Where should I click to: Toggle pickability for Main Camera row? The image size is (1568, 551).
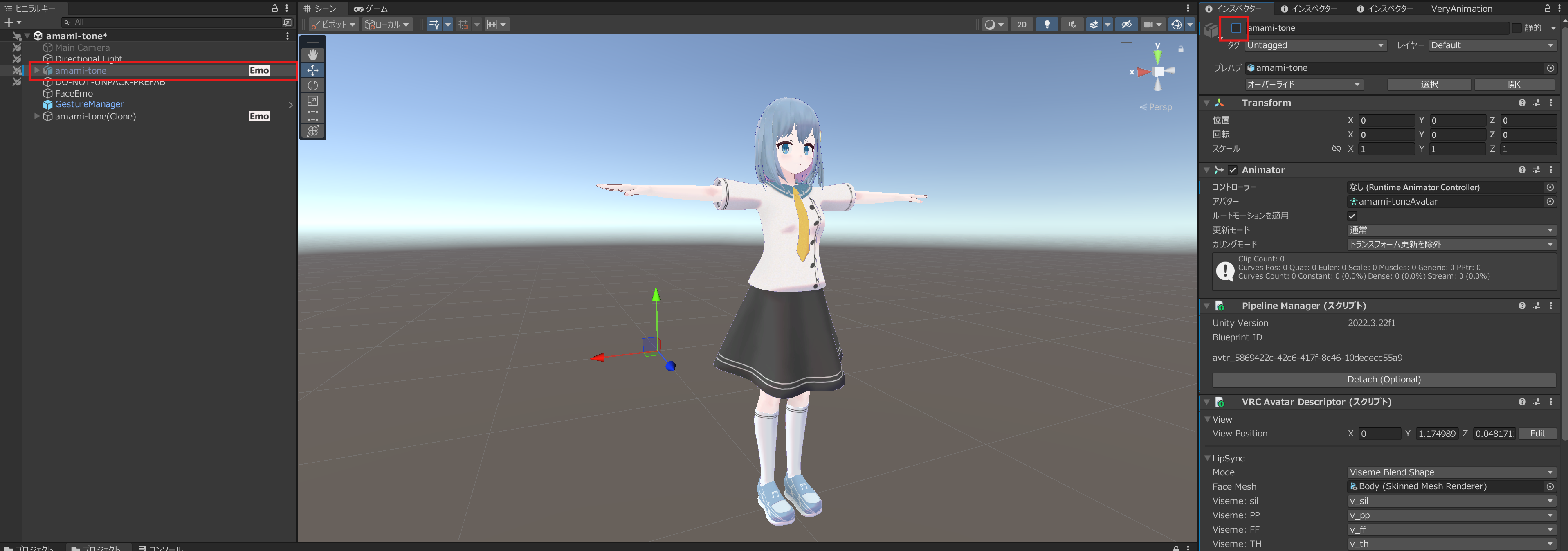coord(17,47)
